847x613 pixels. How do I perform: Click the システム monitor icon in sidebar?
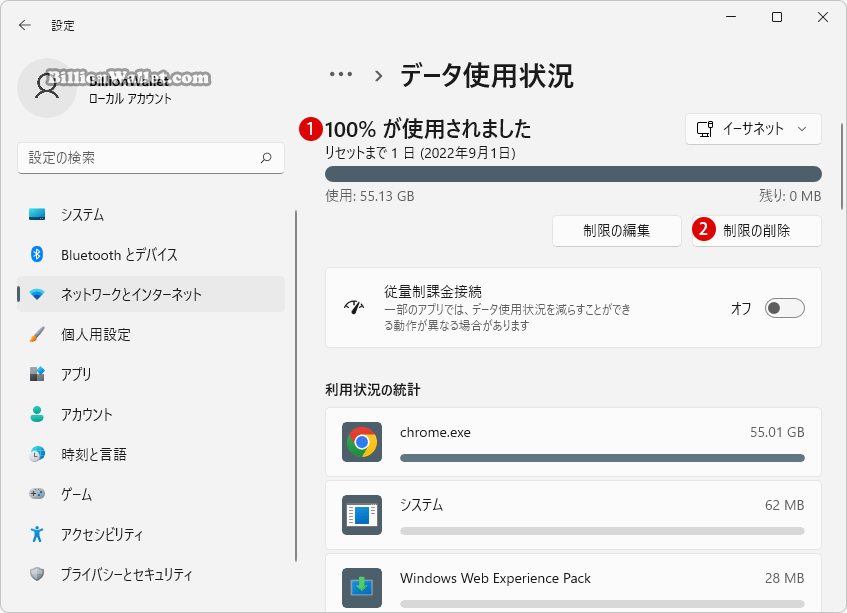tap(37, 214)
